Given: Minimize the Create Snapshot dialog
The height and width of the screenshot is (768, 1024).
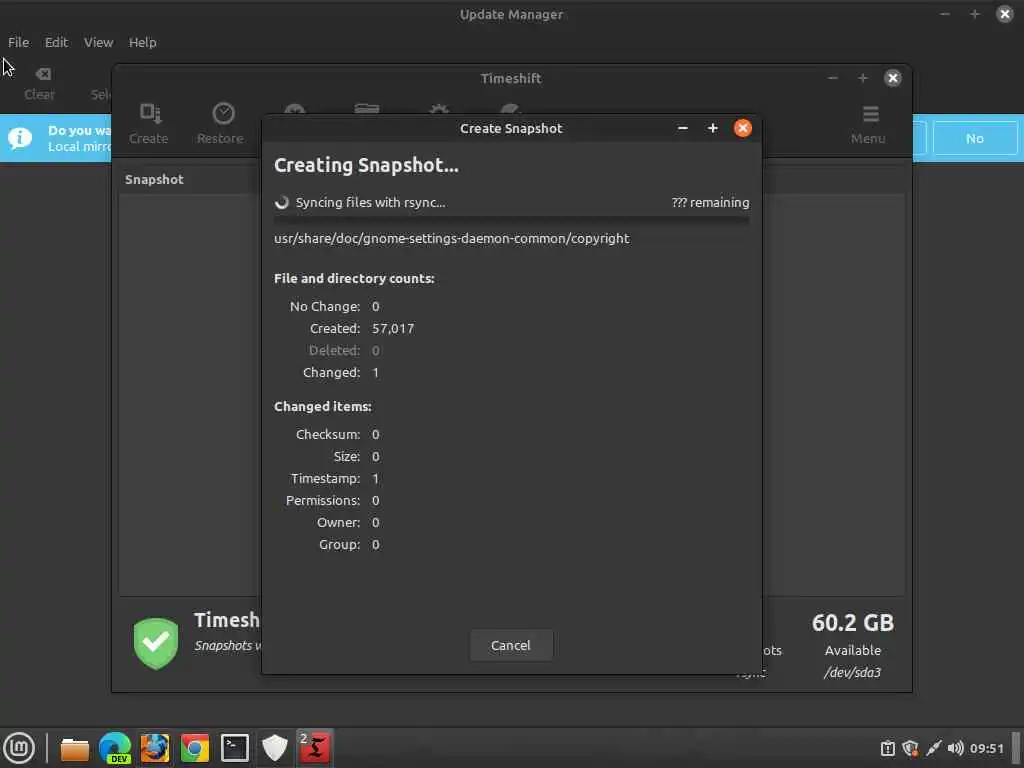Looking at the screenshot, I should coord(682,128).
